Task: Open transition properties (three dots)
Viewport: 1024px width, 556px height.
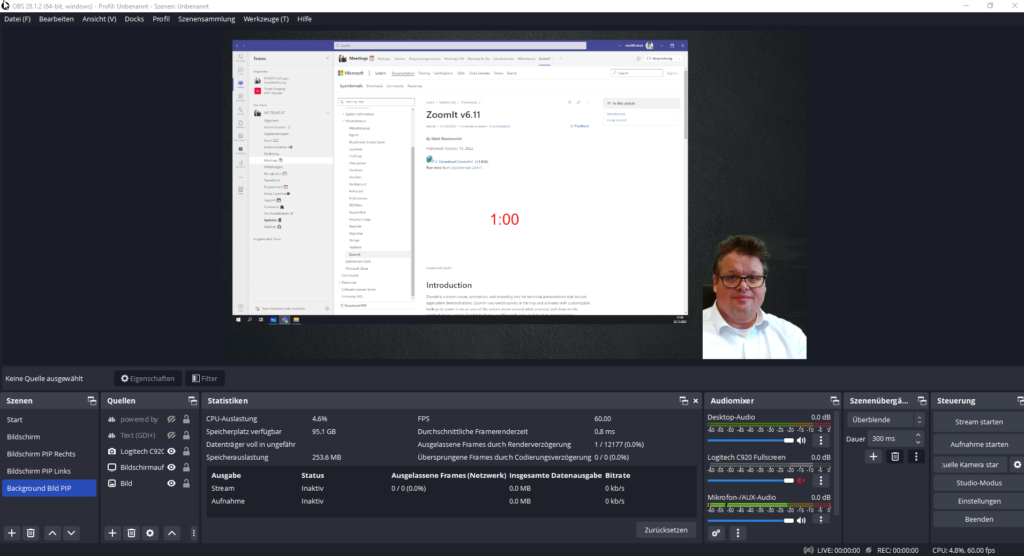Action: (916, 457)
